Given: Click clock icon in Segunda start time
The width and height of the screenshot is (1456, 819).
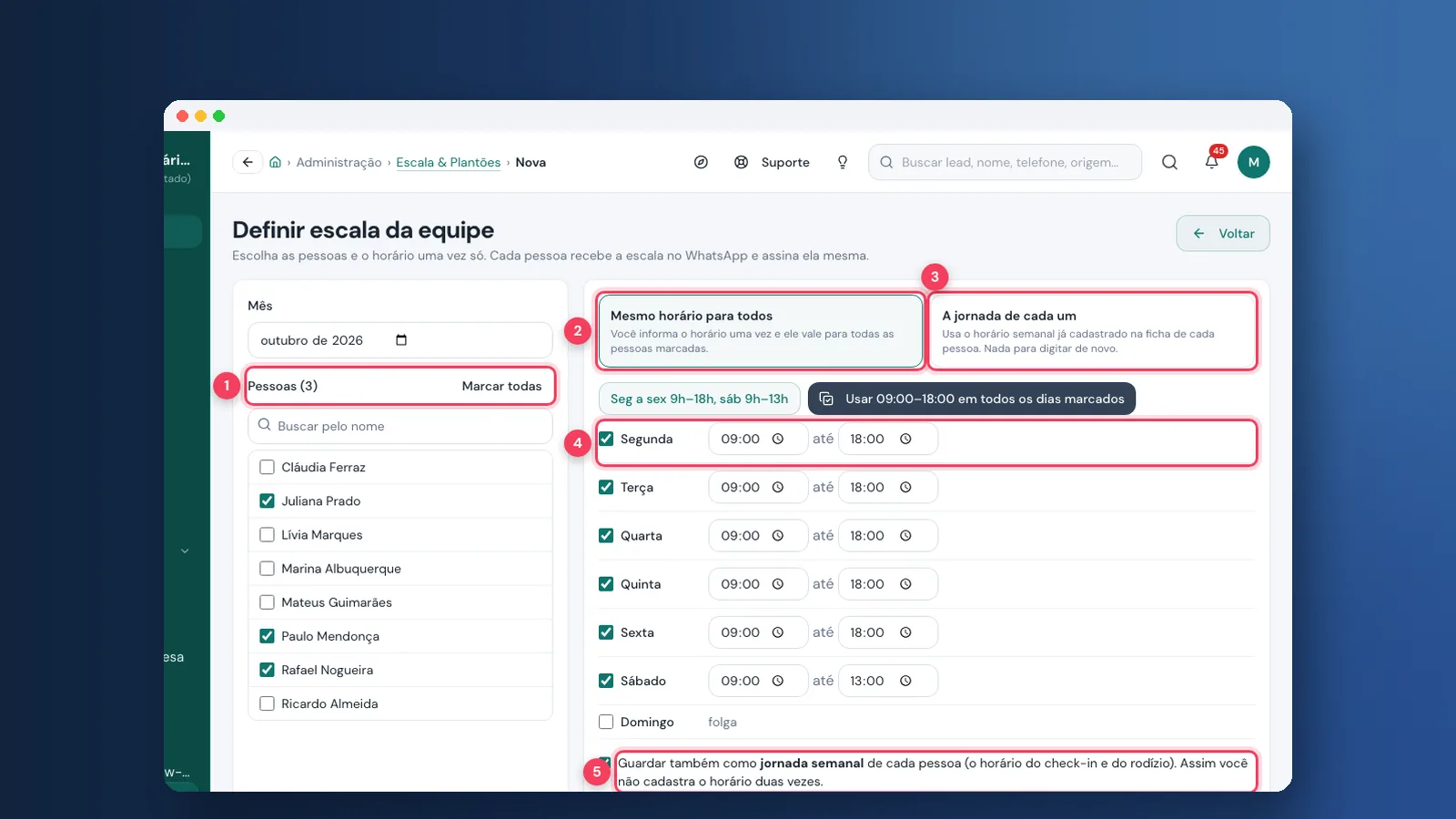Looking at the screenshot, I should click(778, 439).
